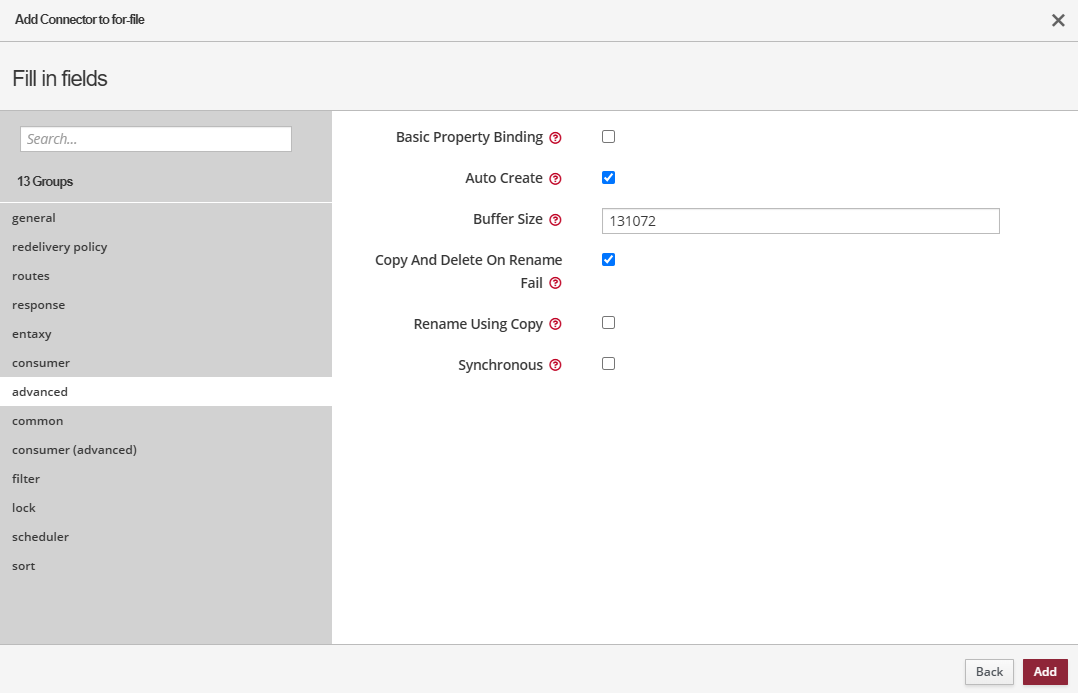The width and height of the screenshot is (1078, 693).
Task: Close the Add Connector dialog
Action: [1058, 20]
